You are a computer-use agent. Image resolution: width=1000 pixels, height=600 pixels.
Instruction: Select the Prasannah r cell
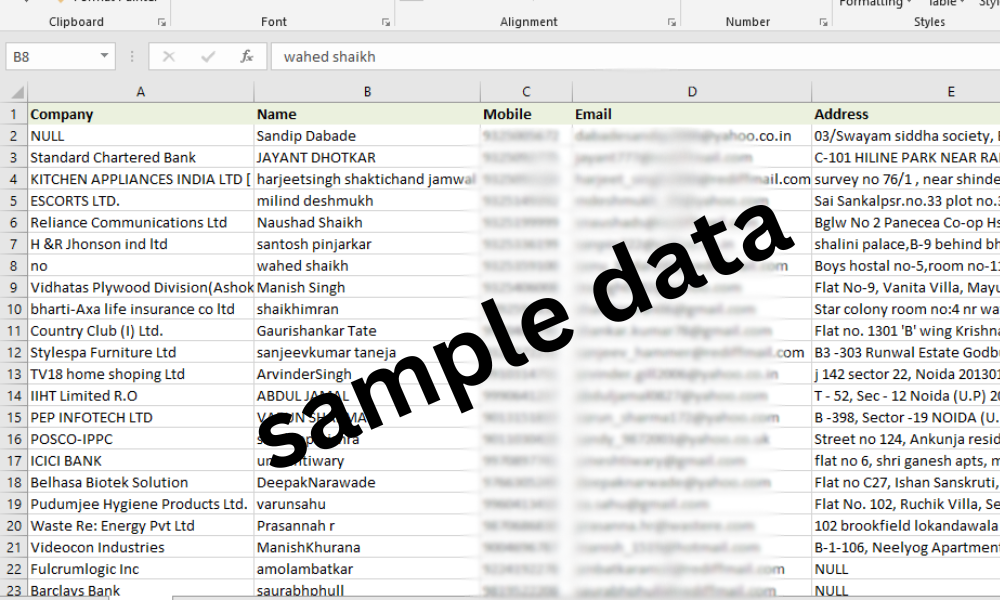367,526
